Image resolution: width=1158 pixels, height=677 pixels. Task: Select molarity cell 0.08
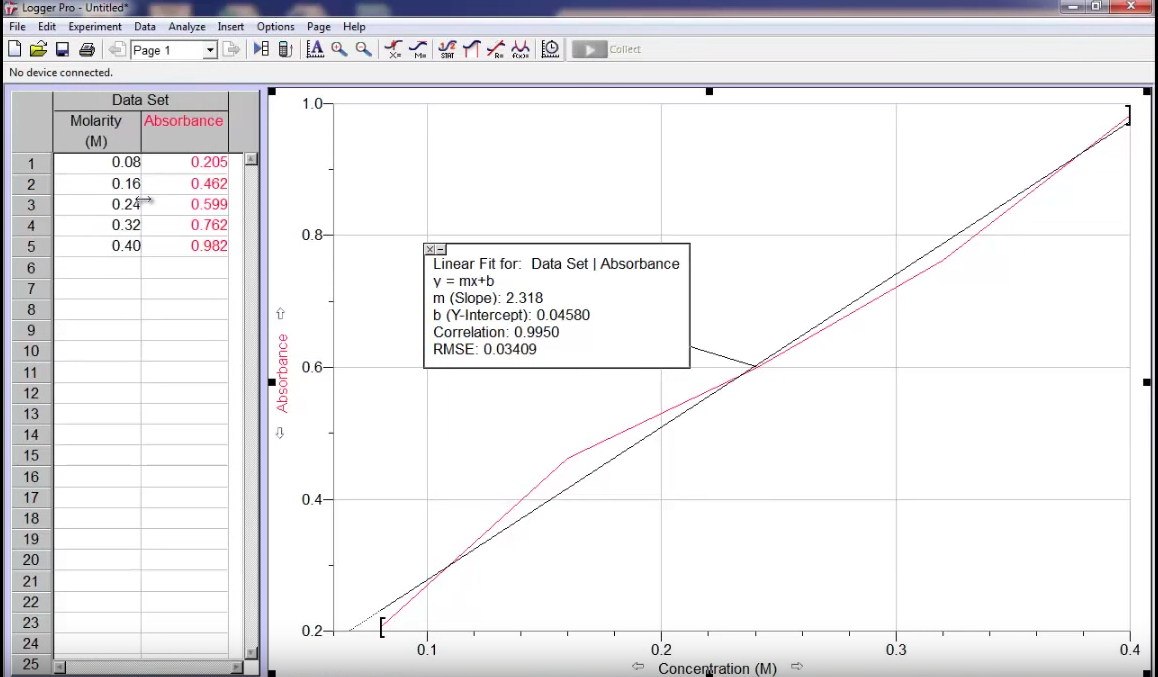point(97,162)
